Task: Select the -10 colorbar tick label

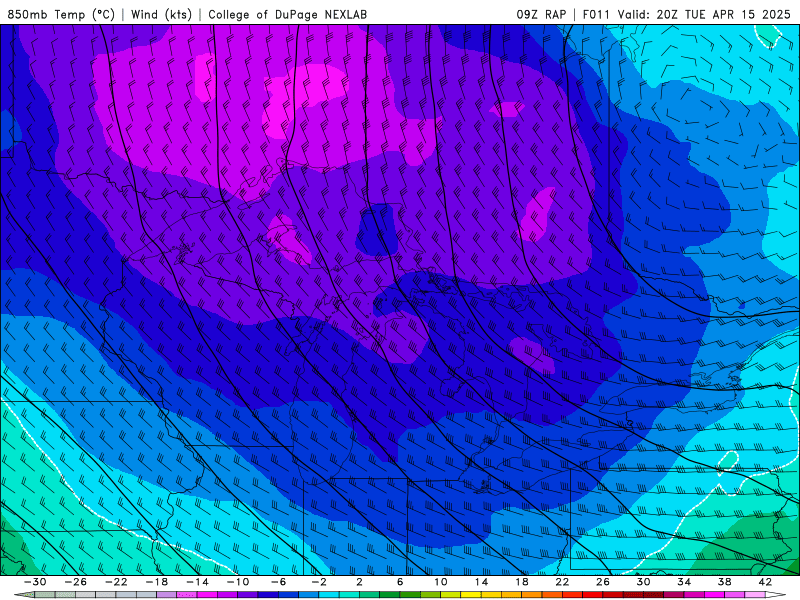Action: (x=238, y=582)
